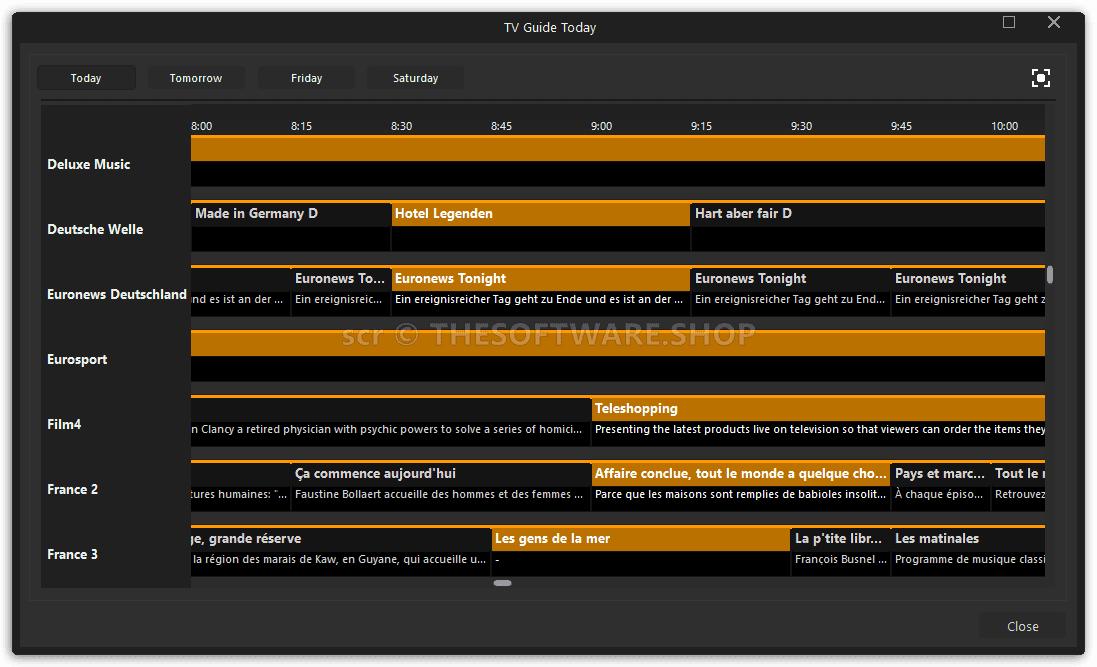Viewport: 1097px width, 667px height.
Task: Switch to the Tomorrow tab
Action: [196, 78]
